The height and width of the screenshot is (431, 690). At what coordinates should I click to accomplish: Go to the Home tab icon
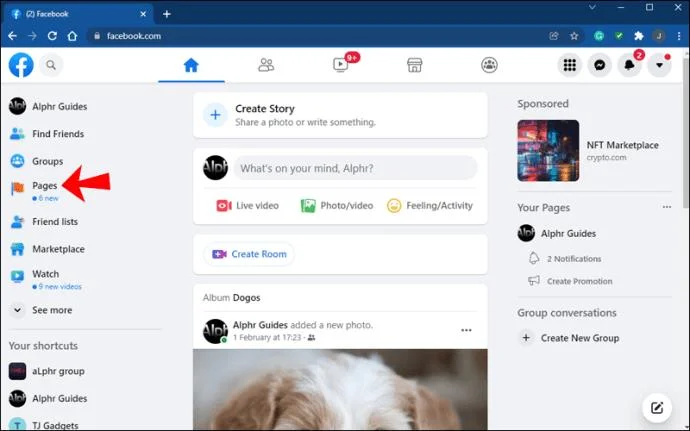191,65
